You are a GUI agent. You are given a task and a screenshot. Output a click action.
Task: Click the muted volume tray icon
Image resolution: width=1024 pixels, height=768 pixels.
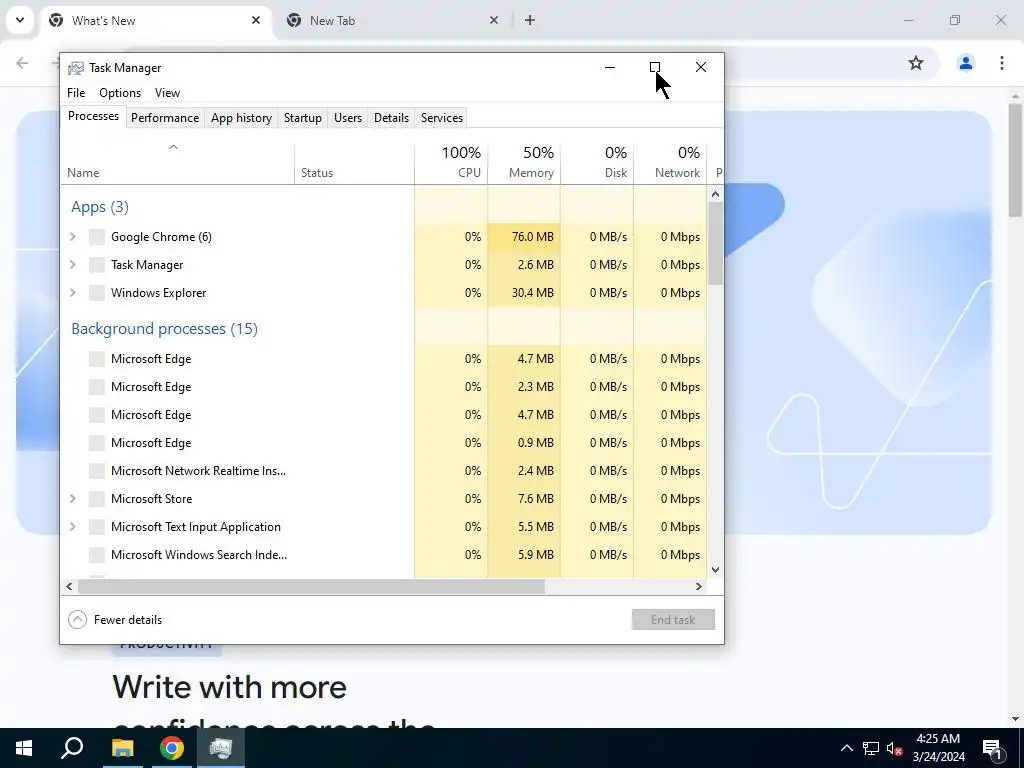[895, 748]
